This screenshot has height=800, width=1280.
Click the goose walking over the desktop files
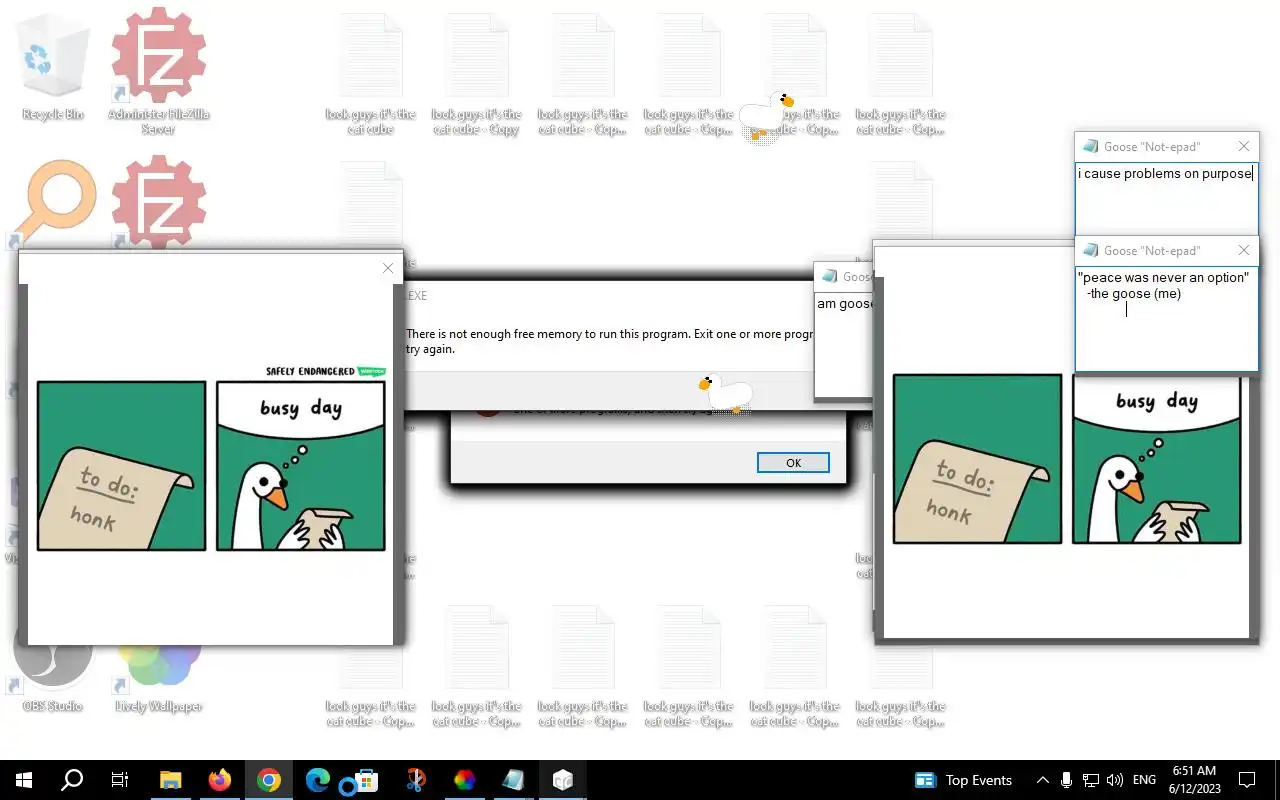[x=766, y=115]
